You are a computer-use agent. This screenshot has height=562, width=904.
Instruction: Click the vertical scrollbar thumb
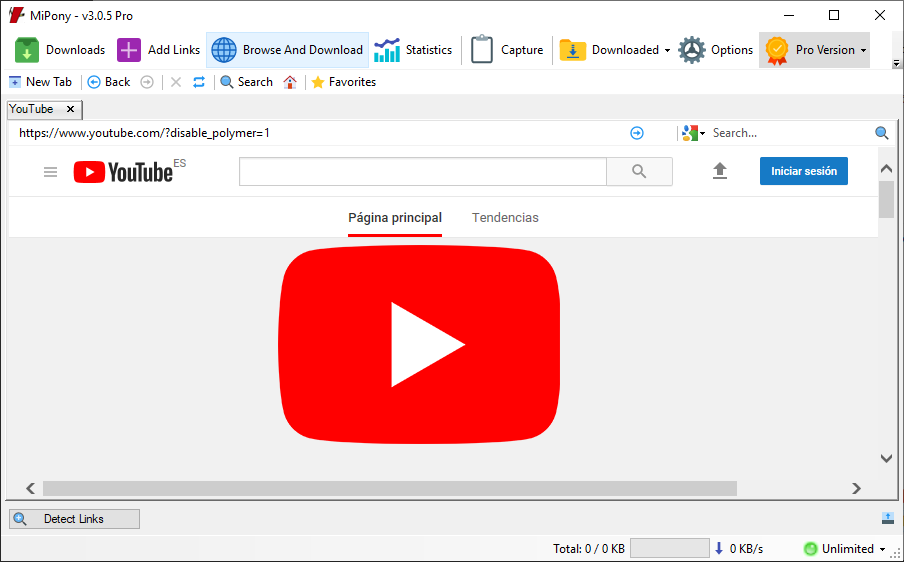coord(886,199)
